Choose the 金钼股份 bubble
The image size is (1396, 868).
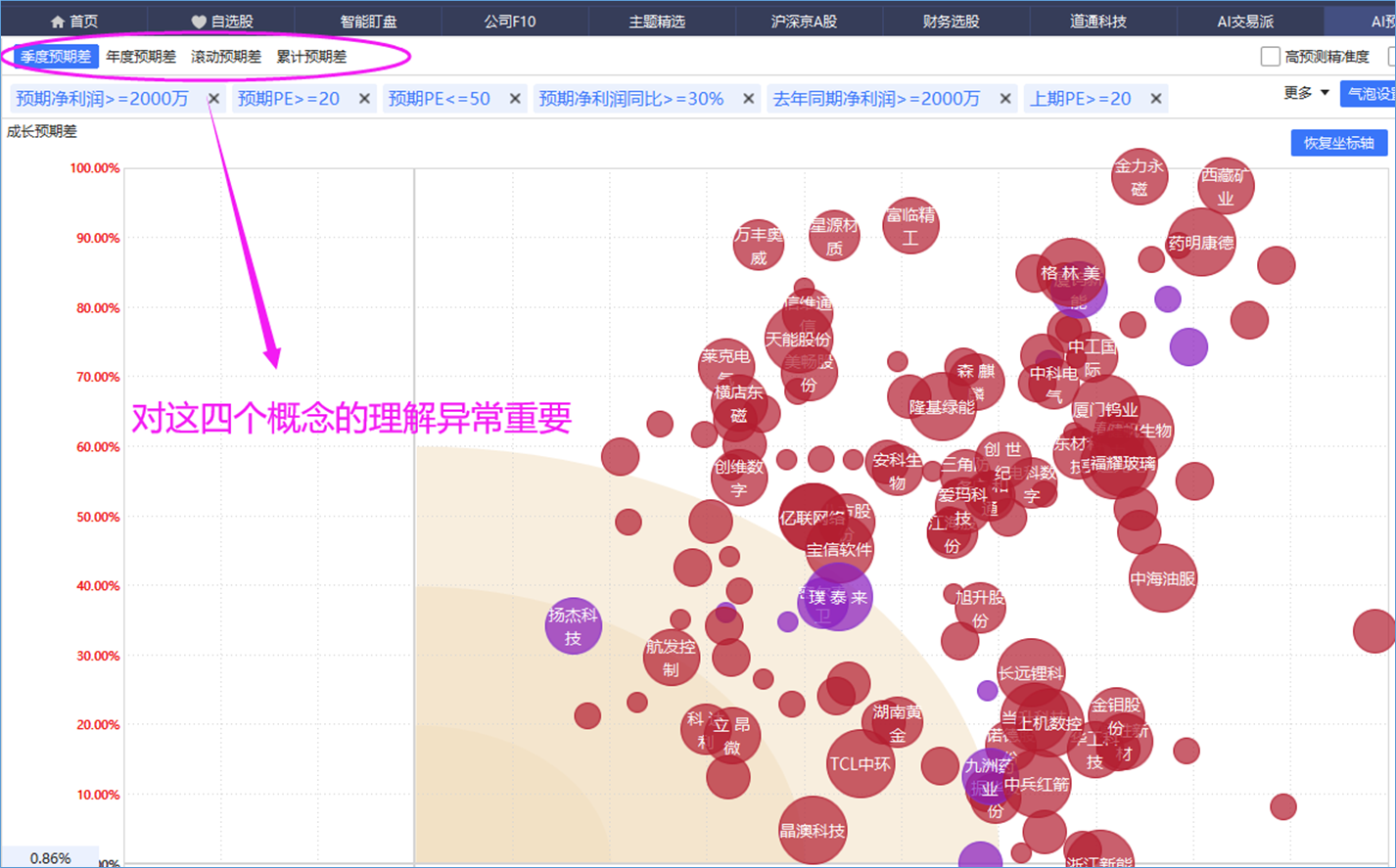[x=1116, y=716]
